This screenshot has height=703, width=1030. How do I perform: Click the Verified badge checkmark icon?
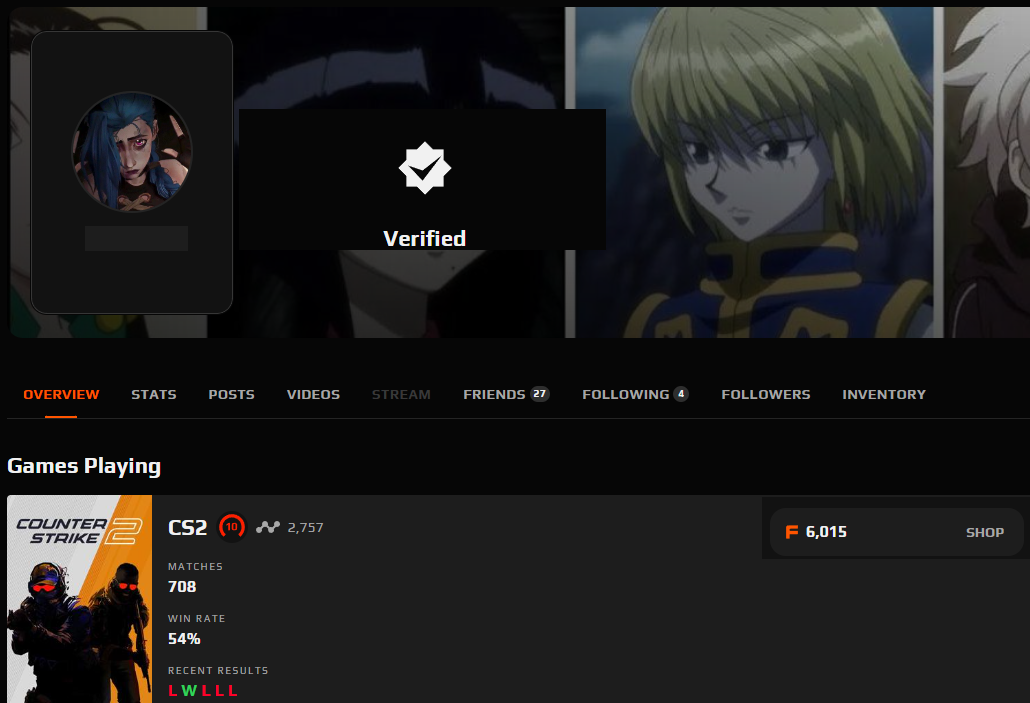(425, 168)
